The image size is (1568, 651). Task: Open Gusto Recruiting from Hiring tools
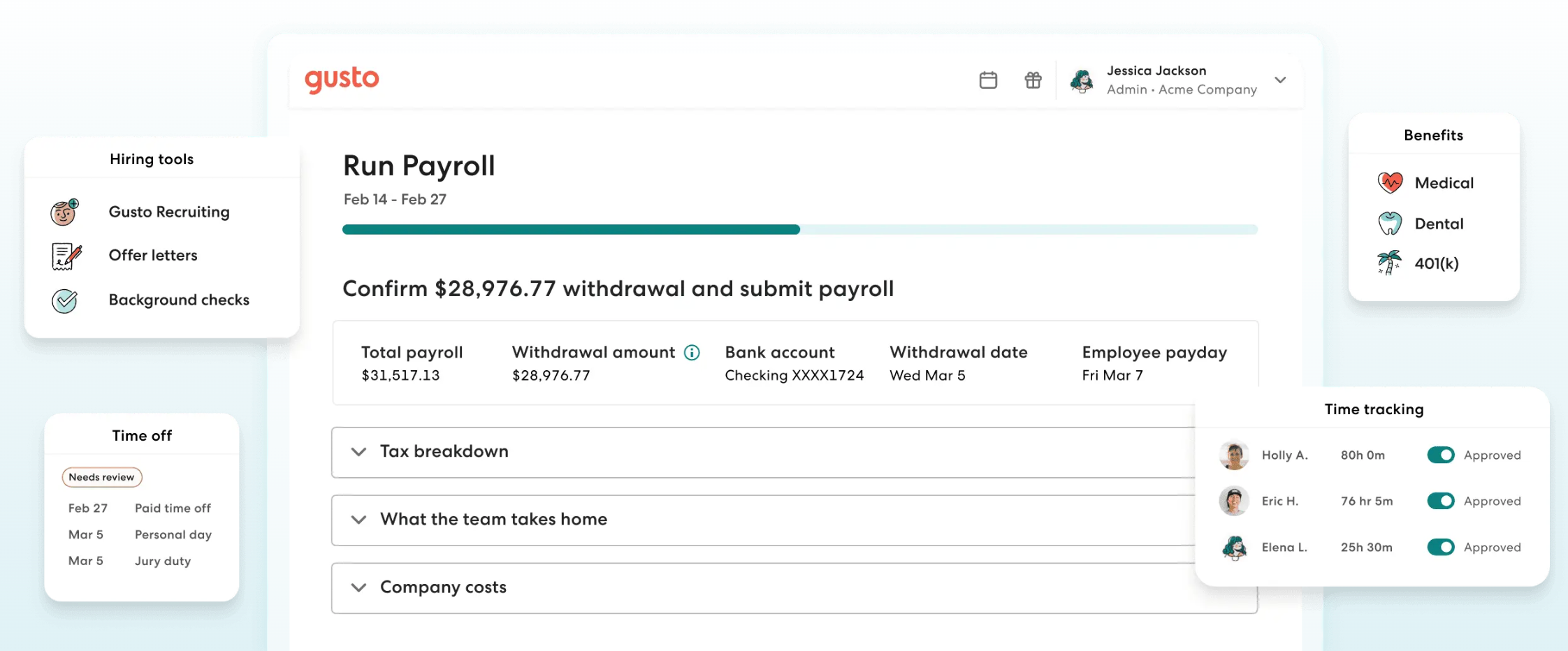[x=64, y=213]
